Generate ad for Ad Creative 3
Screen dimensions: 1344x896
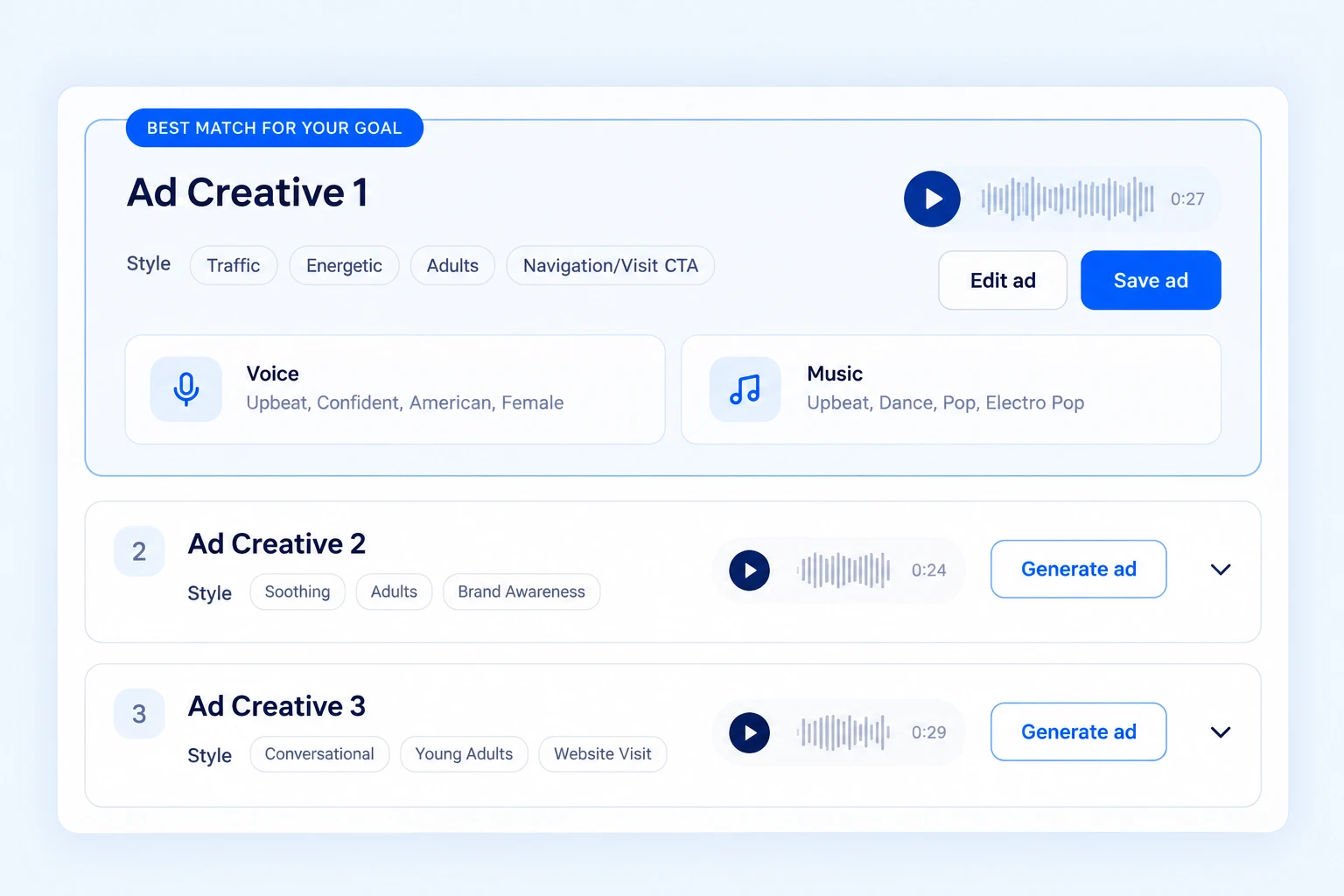coord(1079,731)
